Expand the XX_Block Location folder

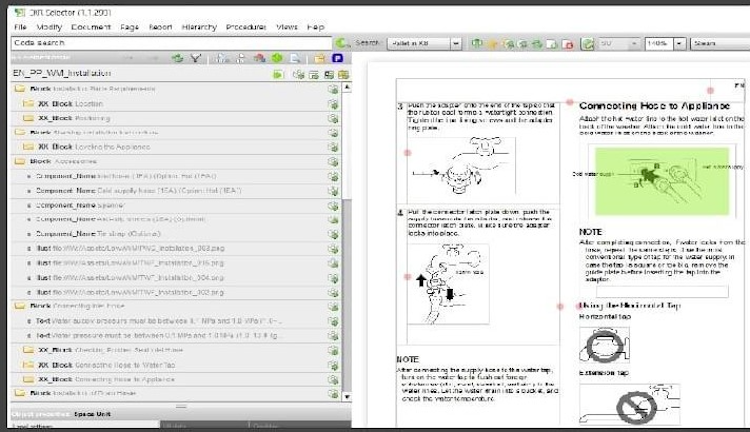[29, 103]
